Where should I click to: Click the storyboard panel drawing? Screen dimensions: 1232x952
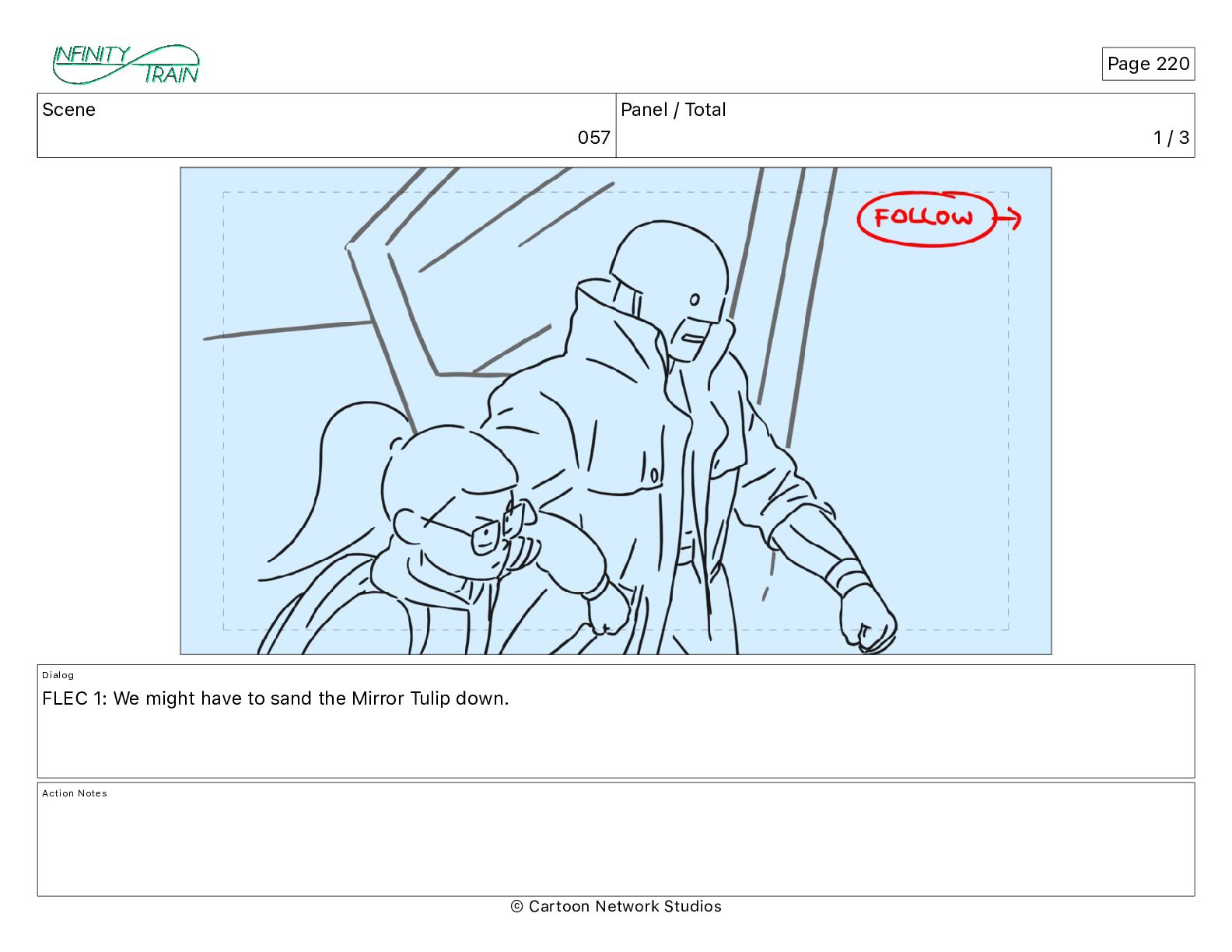coord(616,411)
